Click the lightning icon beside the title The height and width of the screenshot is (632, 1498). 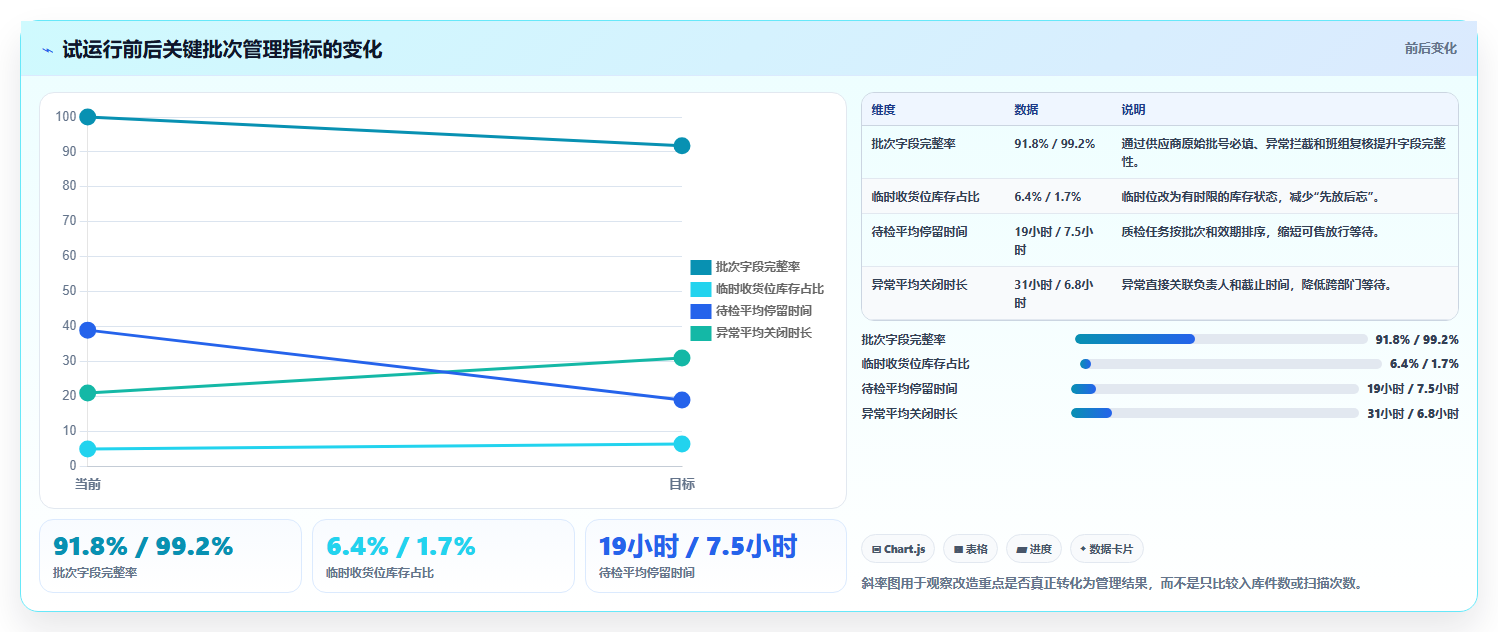point(47,50)
